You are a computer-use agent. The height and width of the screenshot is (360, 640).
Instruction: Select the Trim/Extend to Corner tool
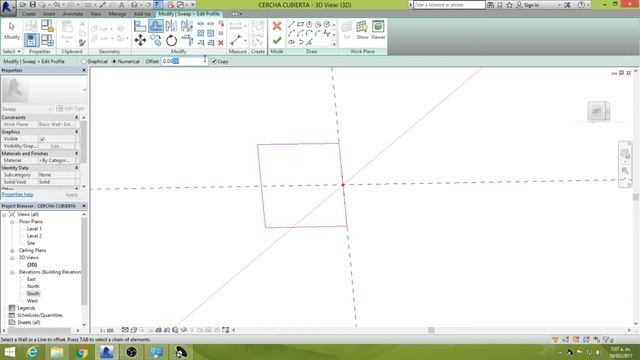pos(187,40)
